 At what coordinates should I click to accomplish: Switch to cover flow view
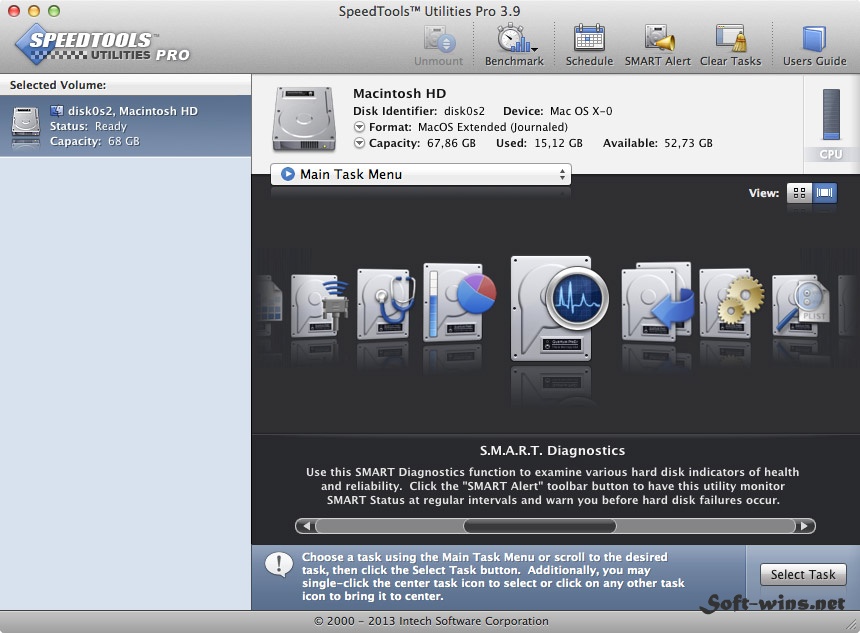coord(824,193)
